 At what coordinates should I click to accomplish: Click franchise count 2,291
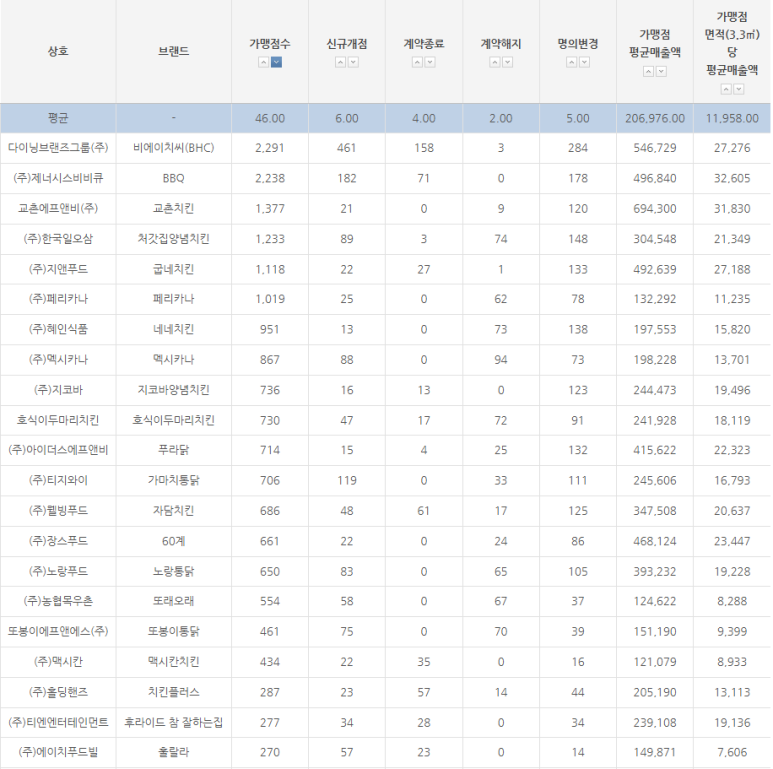point(270,148)
